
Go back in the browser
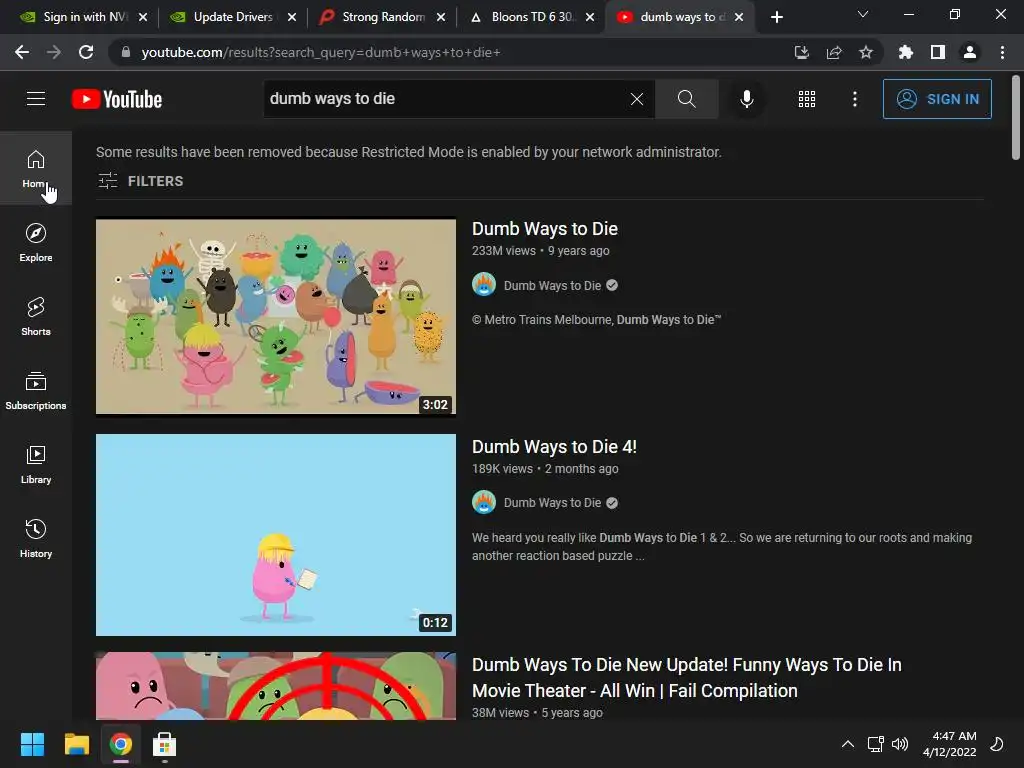22,52
